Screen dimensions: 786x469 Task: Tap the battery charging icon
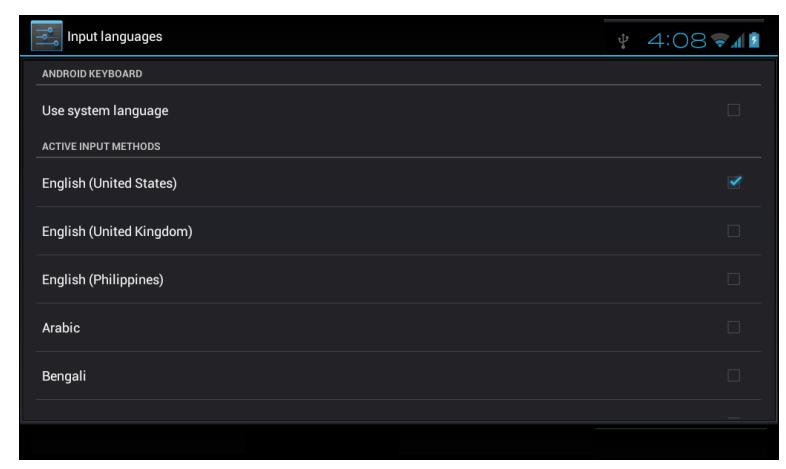coord(754,40)
